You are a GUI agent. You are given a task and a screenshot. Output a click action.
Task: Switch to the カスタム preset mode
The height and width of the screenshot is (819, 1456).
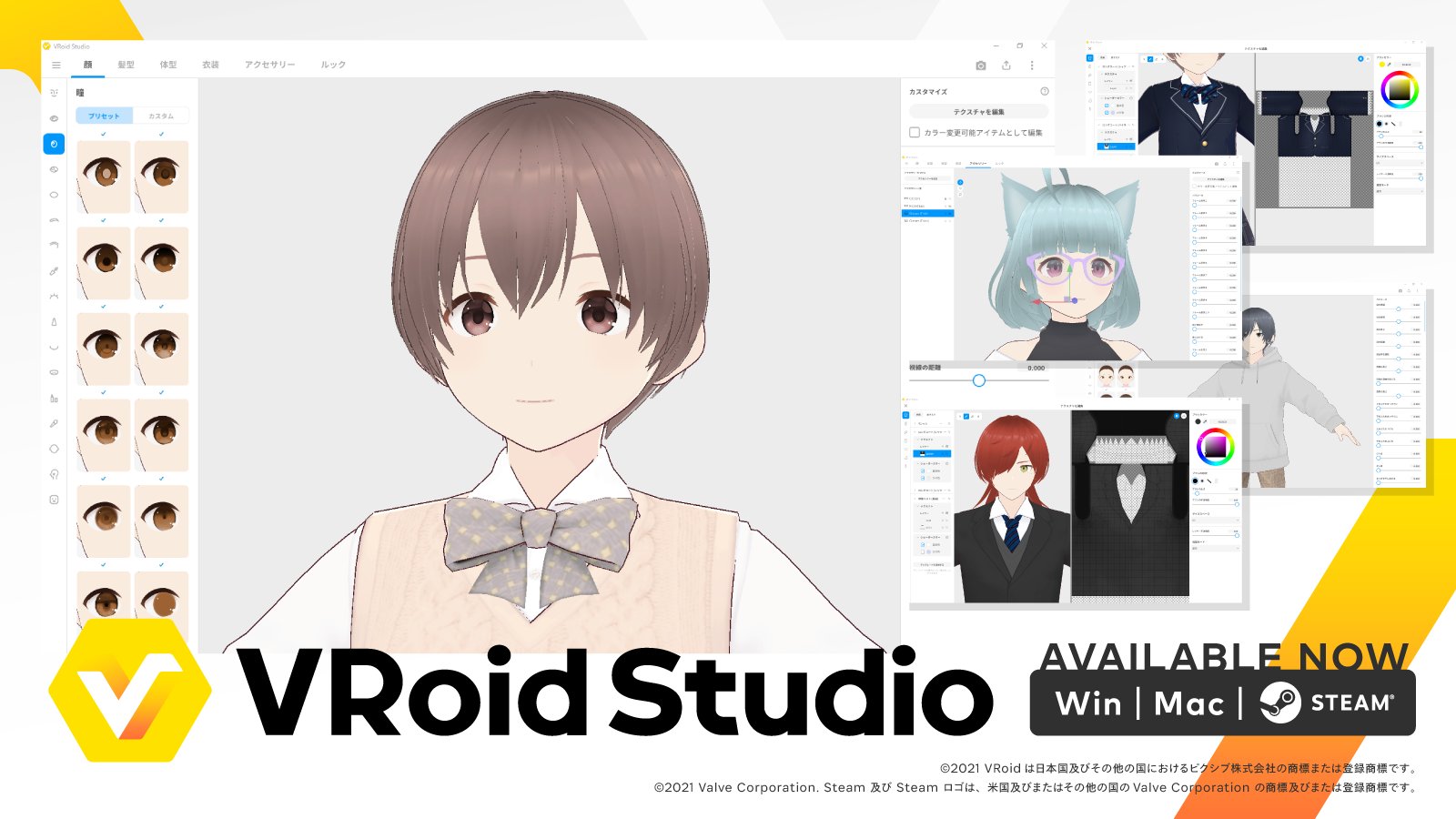click(x=162, y=116)
